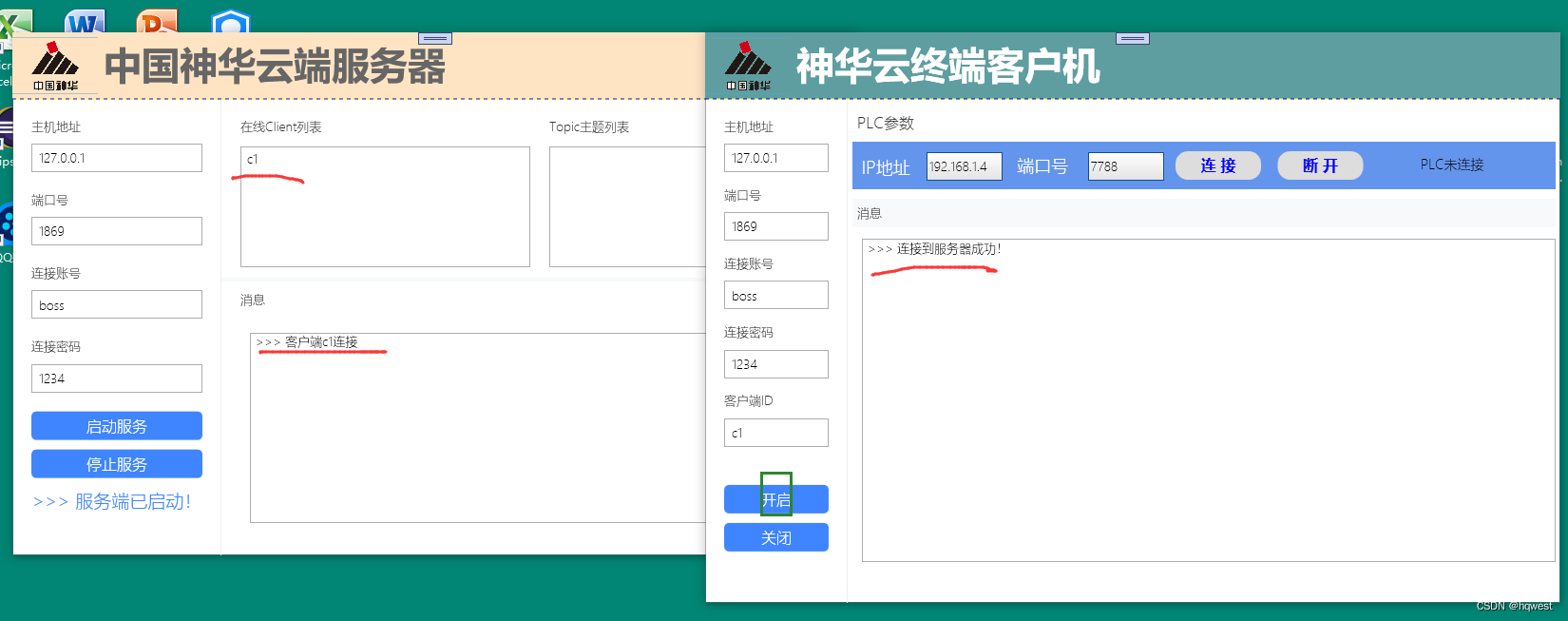Open Excel desktop icon

click(14, 22)
